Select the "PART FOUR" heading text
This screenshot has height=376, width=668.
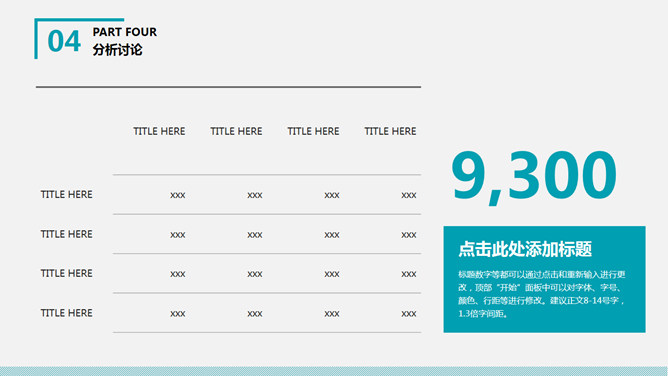[x=124, y=32]
